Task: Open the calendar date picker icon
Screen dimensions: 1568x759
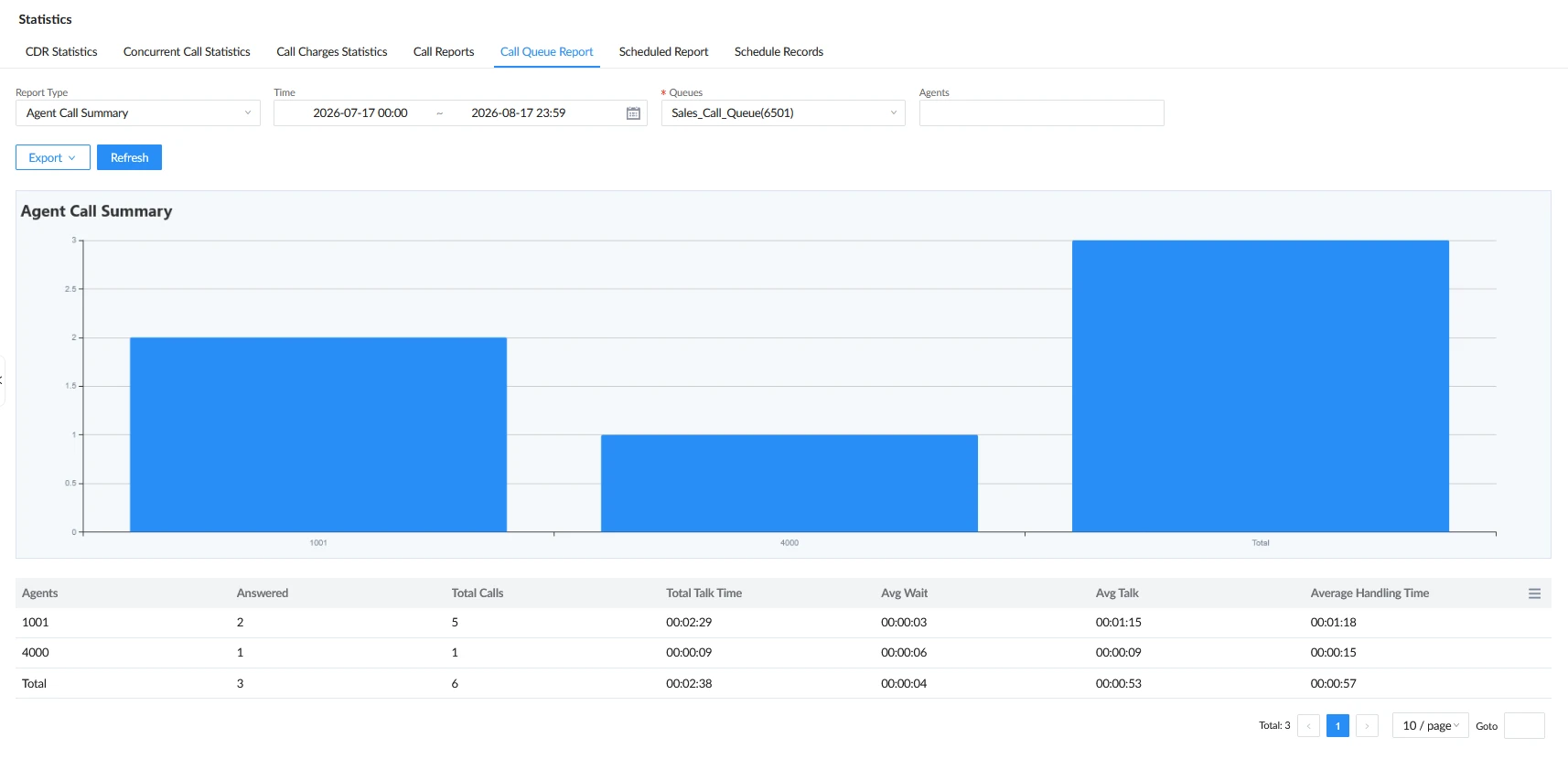Action: click(633, 113)
